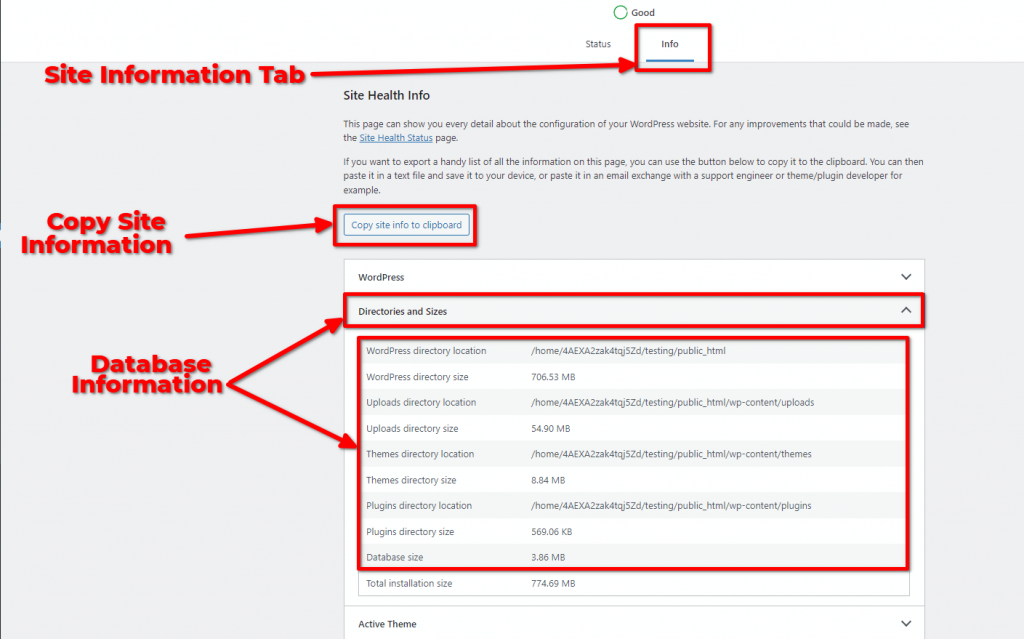Click the Uploads directory size label

click(x=412, y=429)
